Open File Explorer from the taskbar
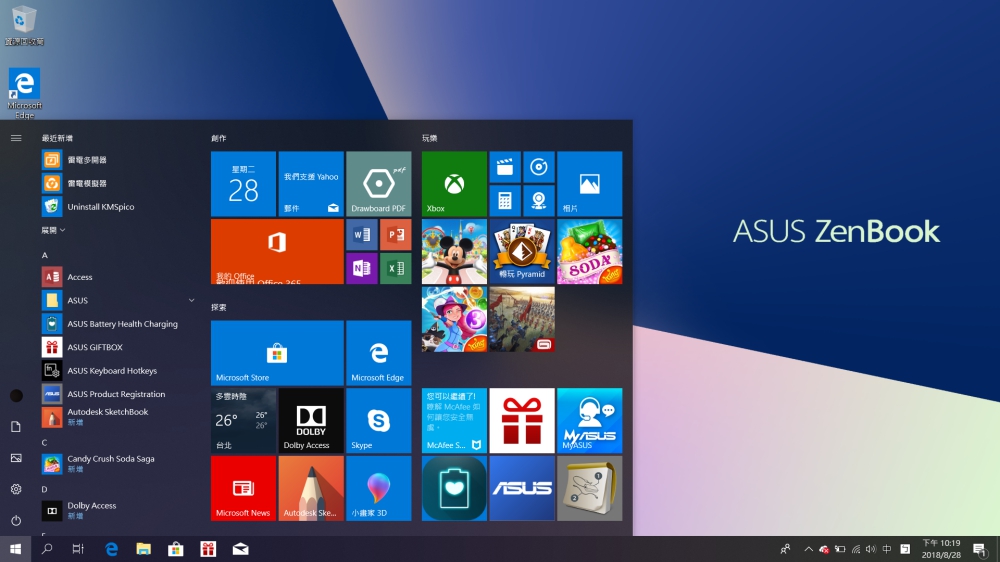The height and width of the screenshot is (562, 1000). coord(143,549)
